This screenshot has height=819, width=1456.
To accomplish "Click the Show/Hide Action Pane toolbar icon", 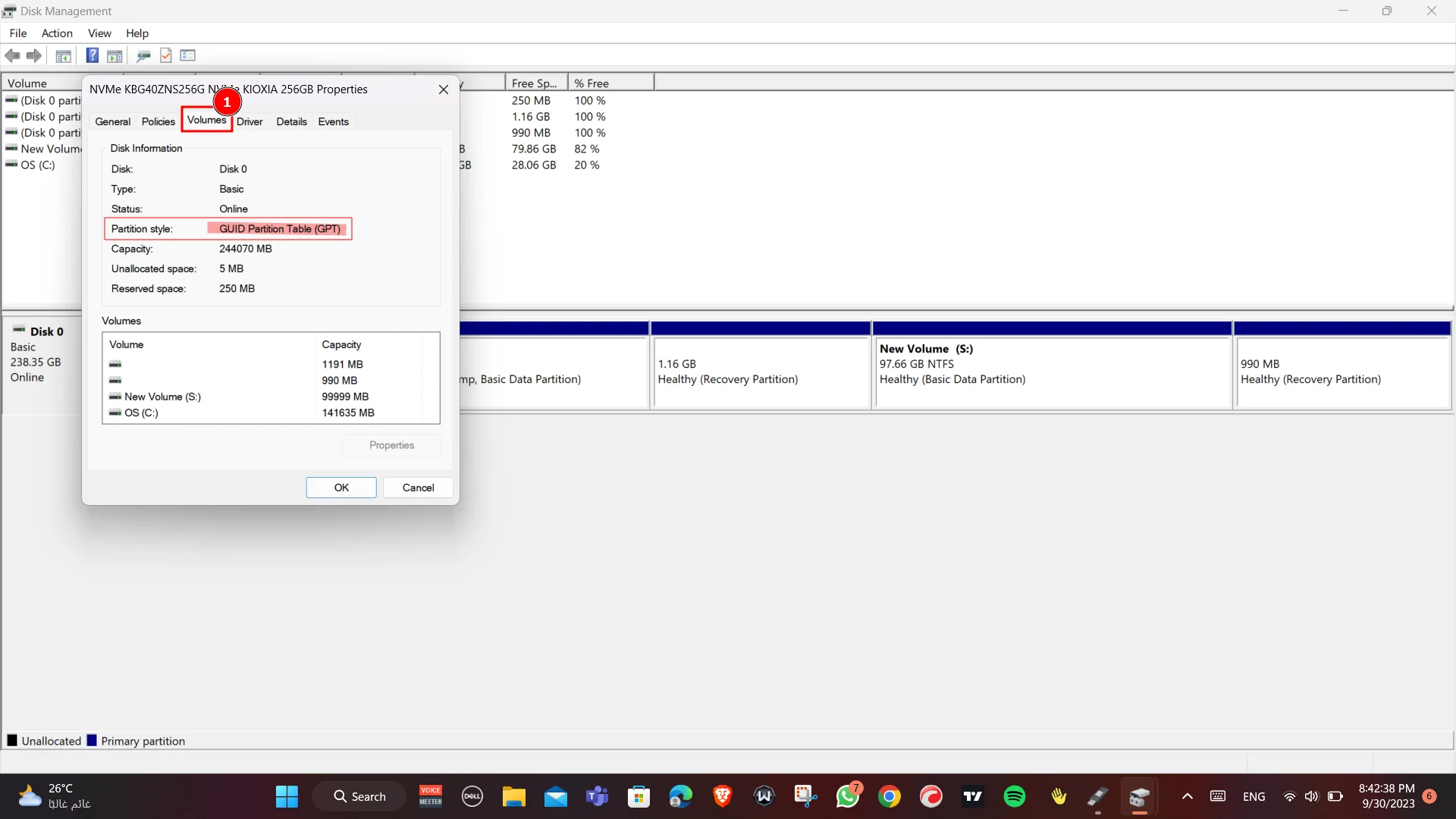I will [x=115, y=55].
